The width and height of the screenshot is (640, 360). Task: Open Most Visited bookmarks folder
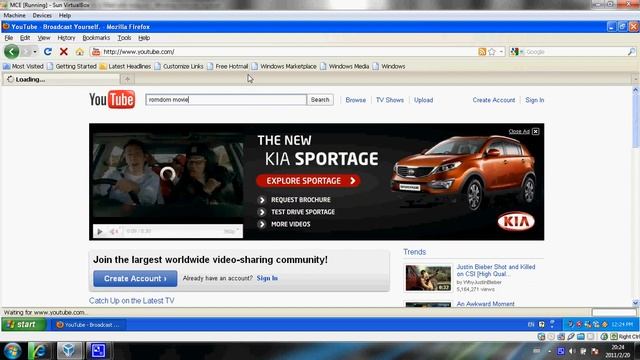(23, 66)
